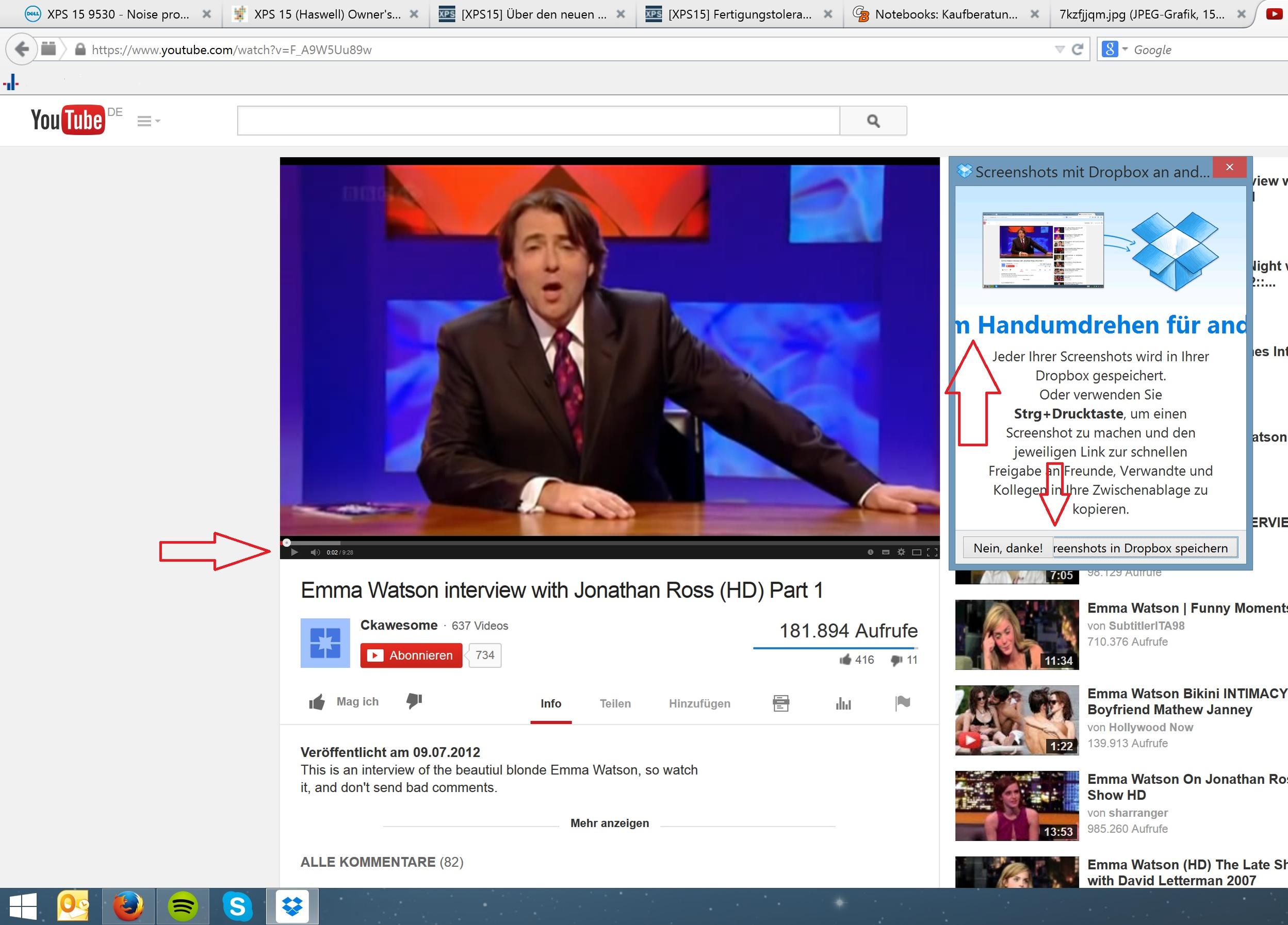
Task: Click the thumbs-down dislike icon
Action: [415, 701]
